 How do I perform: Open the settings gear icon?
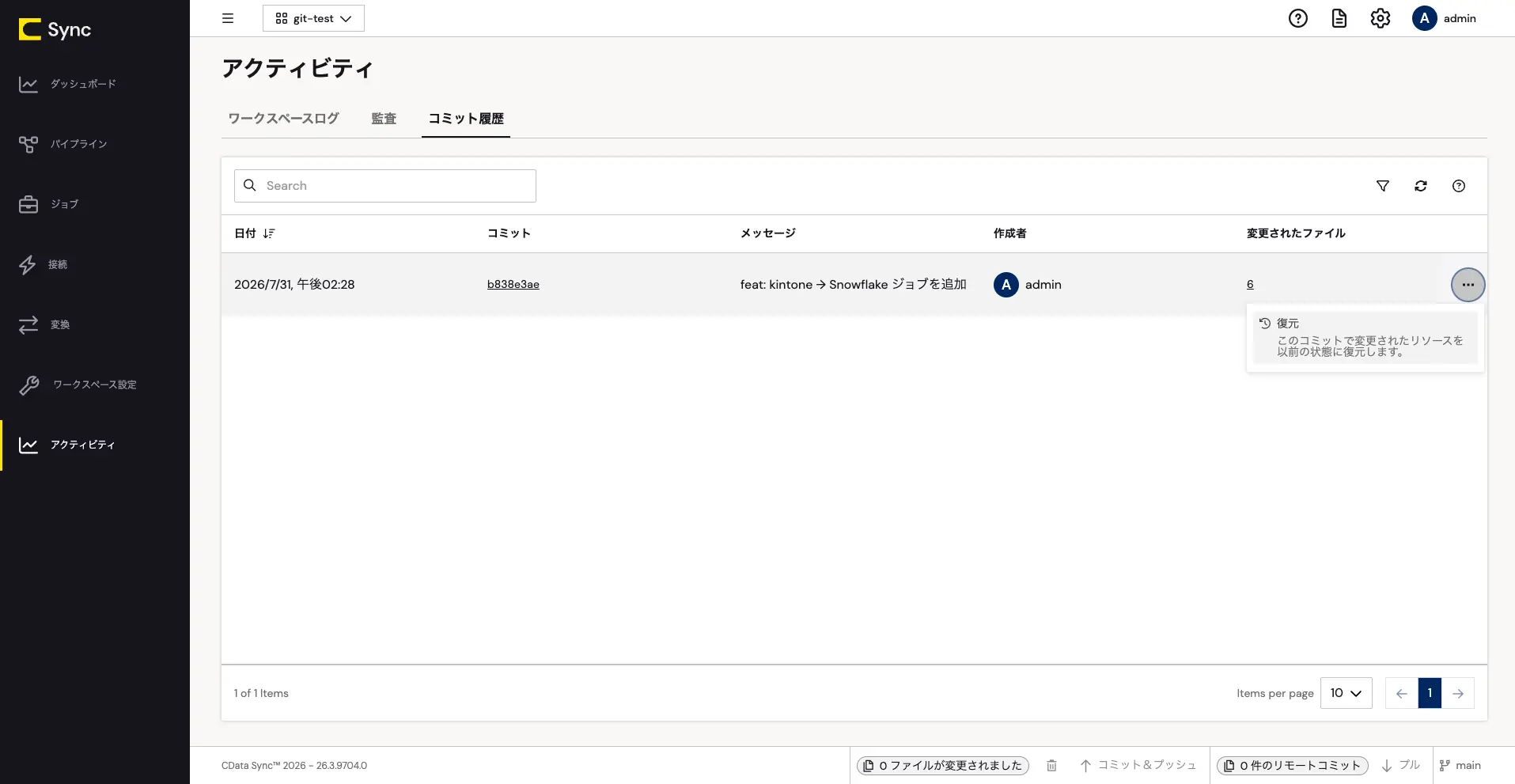pos(1380,18)
